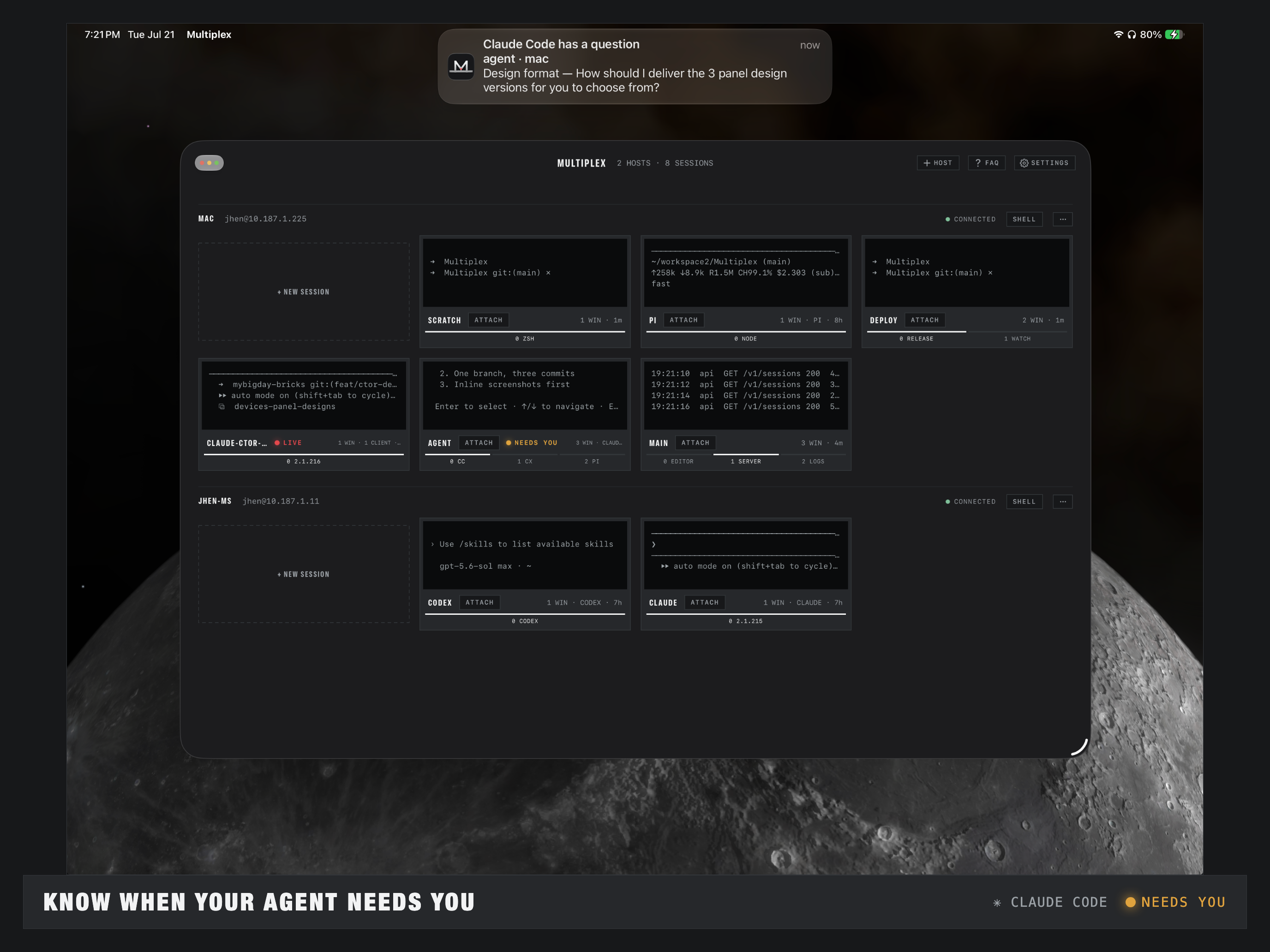Viewport: 1270px width, 952px height.
Task: Create a new session on MAC host
Action: tap(304, 292)
